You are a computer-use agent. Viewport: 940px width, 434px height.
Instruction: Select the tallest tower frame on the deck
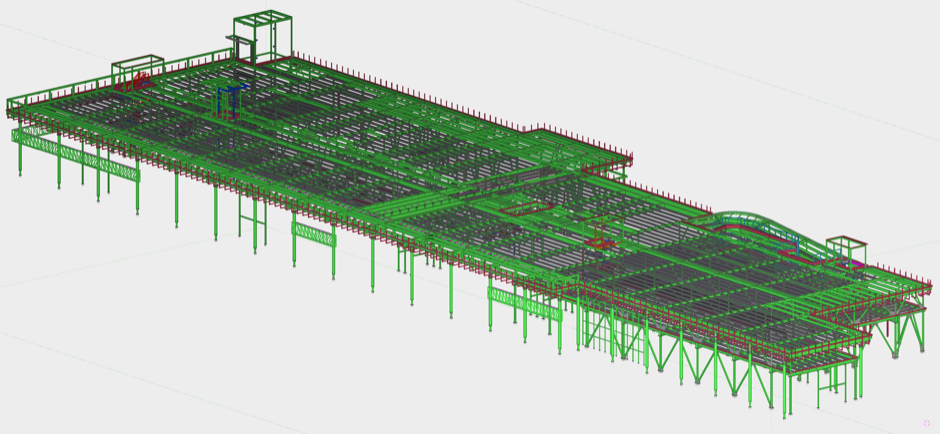(x=263, y=37)
